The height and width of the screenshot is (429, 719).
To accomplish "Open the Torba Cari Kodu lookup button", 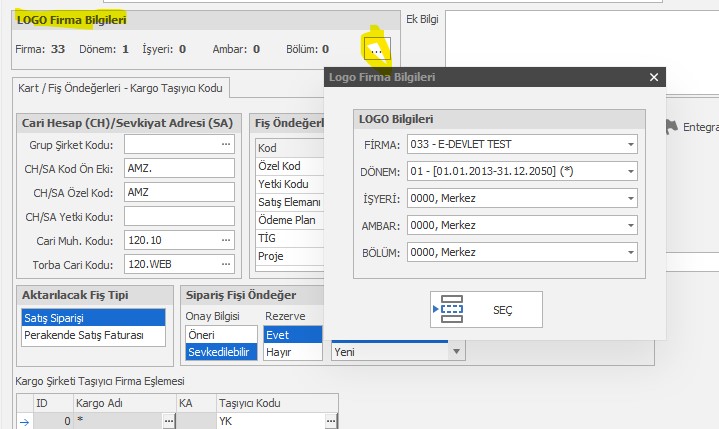I will click(226, 264).
